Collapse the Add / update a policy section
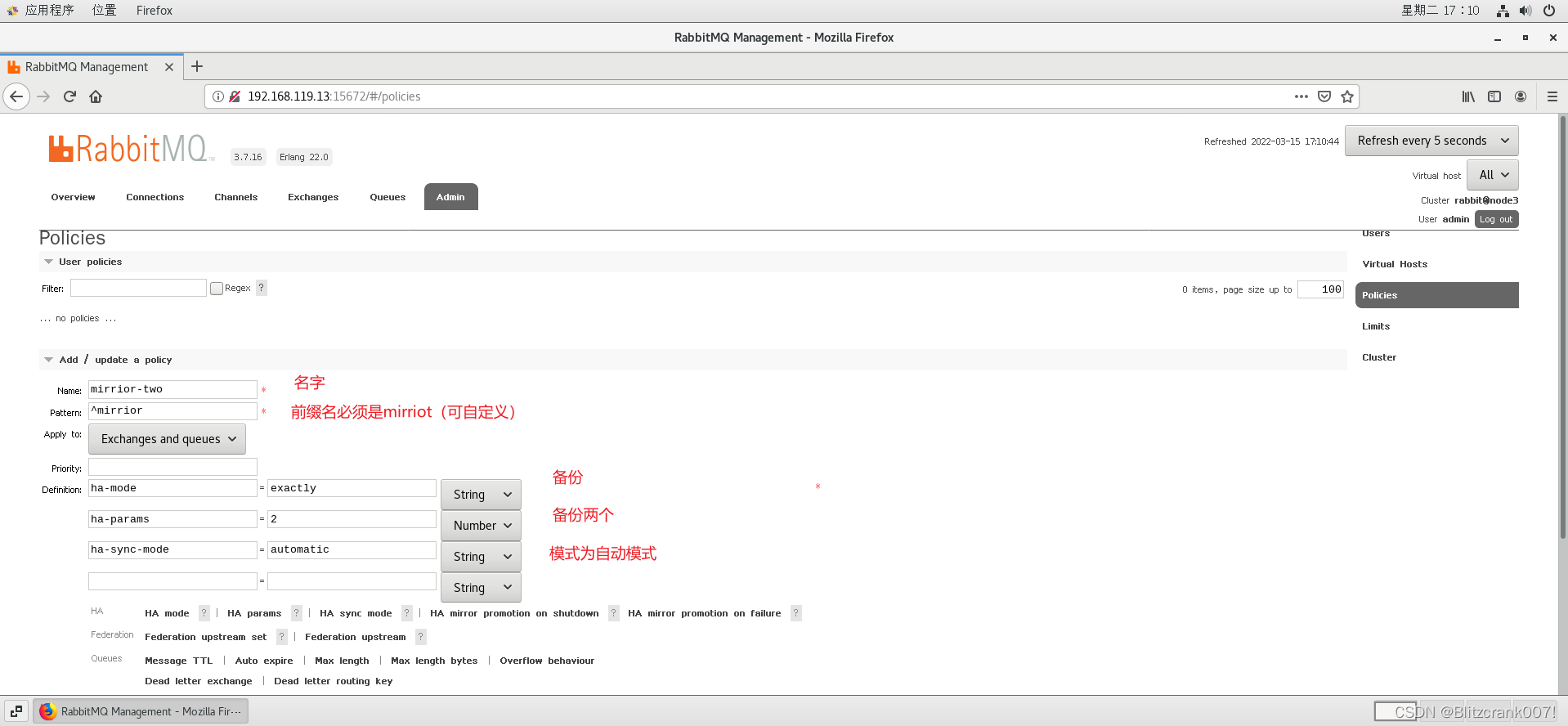 coord(115,360)
